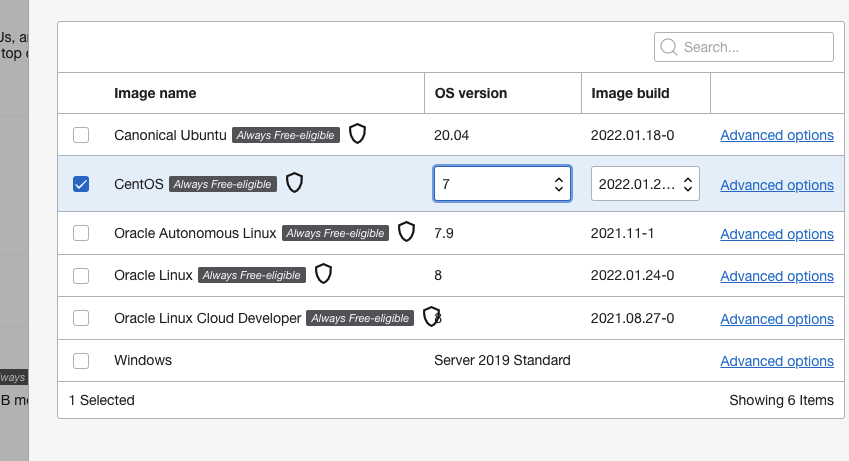The height and width of the screenshot is (461, 849).
Task: Click the Showing 6 Items text
Action: pos(781,400)
